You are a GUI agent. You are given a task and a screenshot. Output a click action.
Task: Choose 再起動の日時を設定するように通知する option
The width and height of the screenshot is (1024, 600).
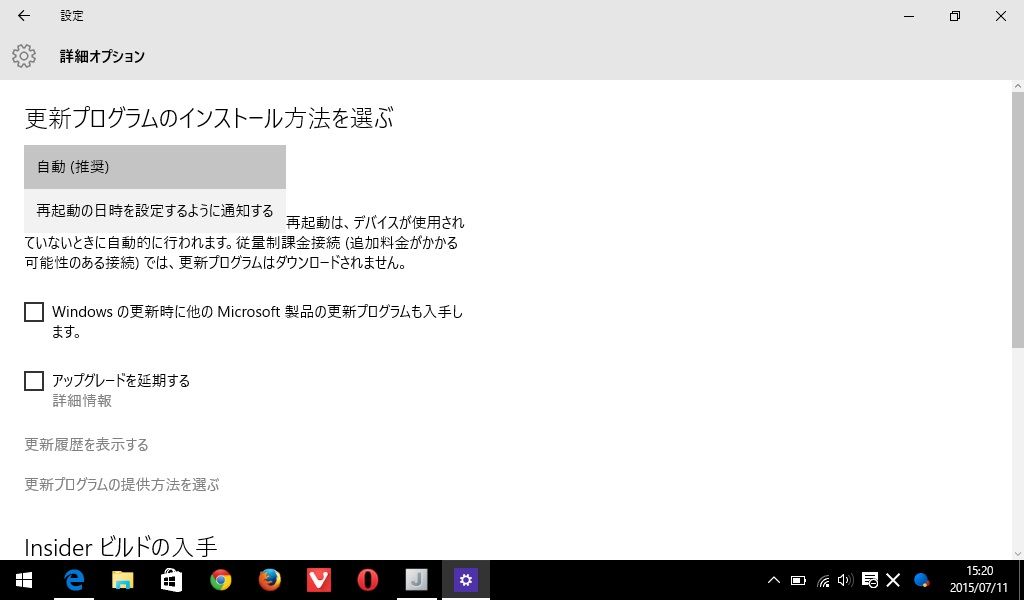[x=155, y=211]
